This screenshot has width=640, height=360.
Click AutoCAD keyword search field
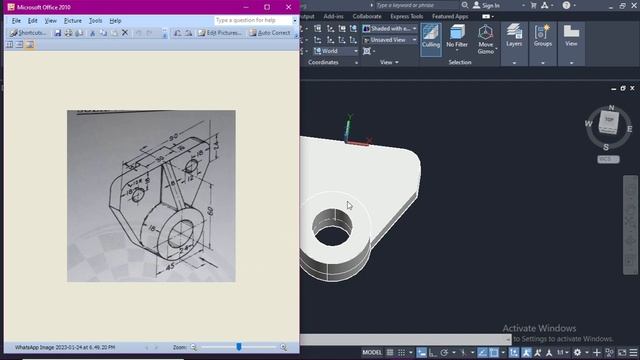click(416, 5)
